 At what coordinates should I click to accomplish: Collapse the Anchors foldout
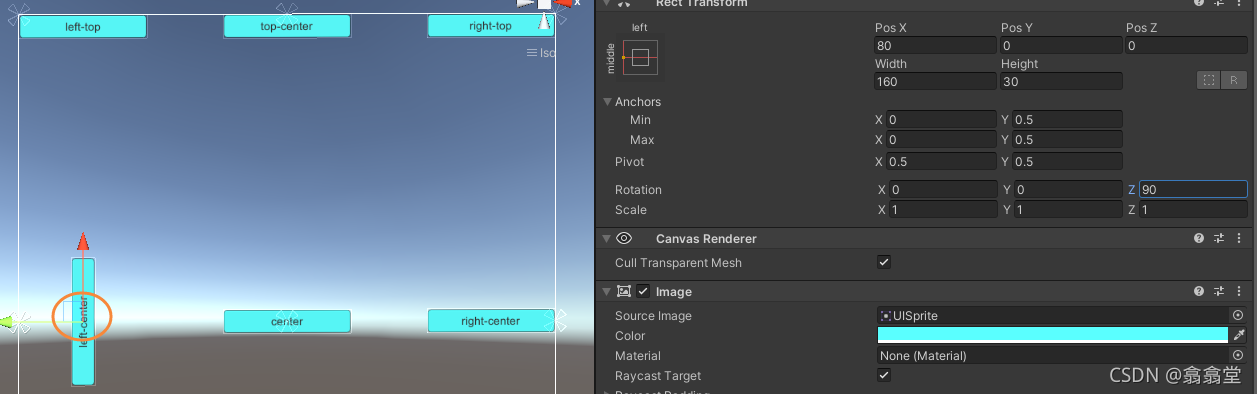(x=607, y=102)
